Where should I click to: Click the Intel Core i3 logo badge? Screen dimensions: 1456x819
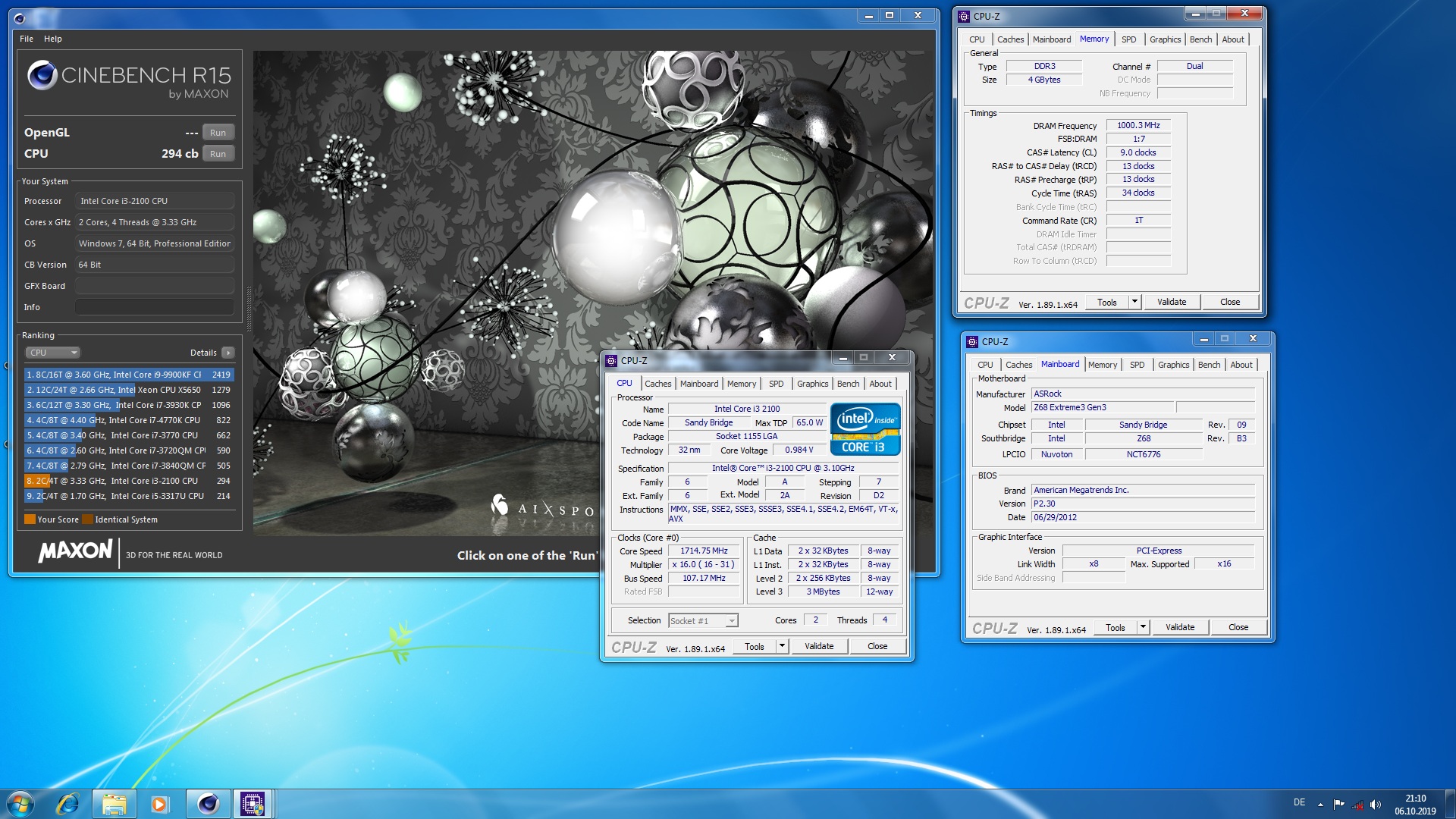coord(865,429)
